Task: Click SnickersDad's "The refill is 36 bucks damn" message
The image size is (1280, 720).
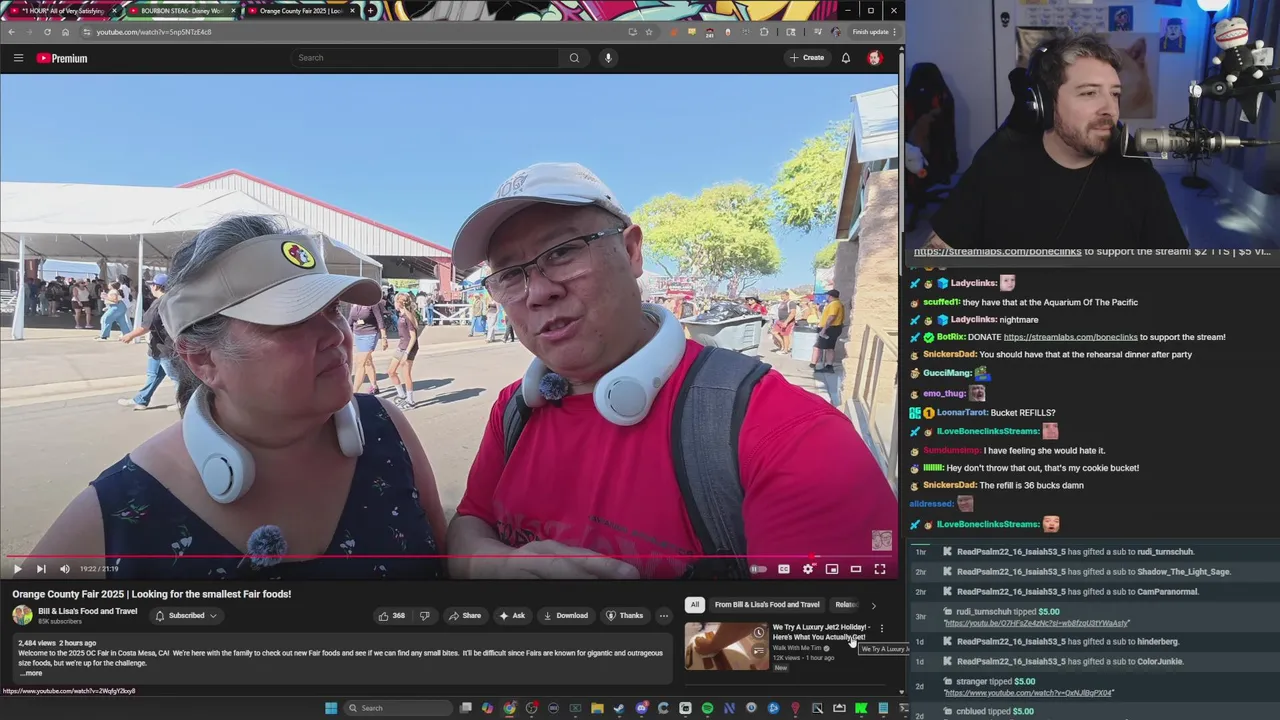Action: pos(1031,486)
